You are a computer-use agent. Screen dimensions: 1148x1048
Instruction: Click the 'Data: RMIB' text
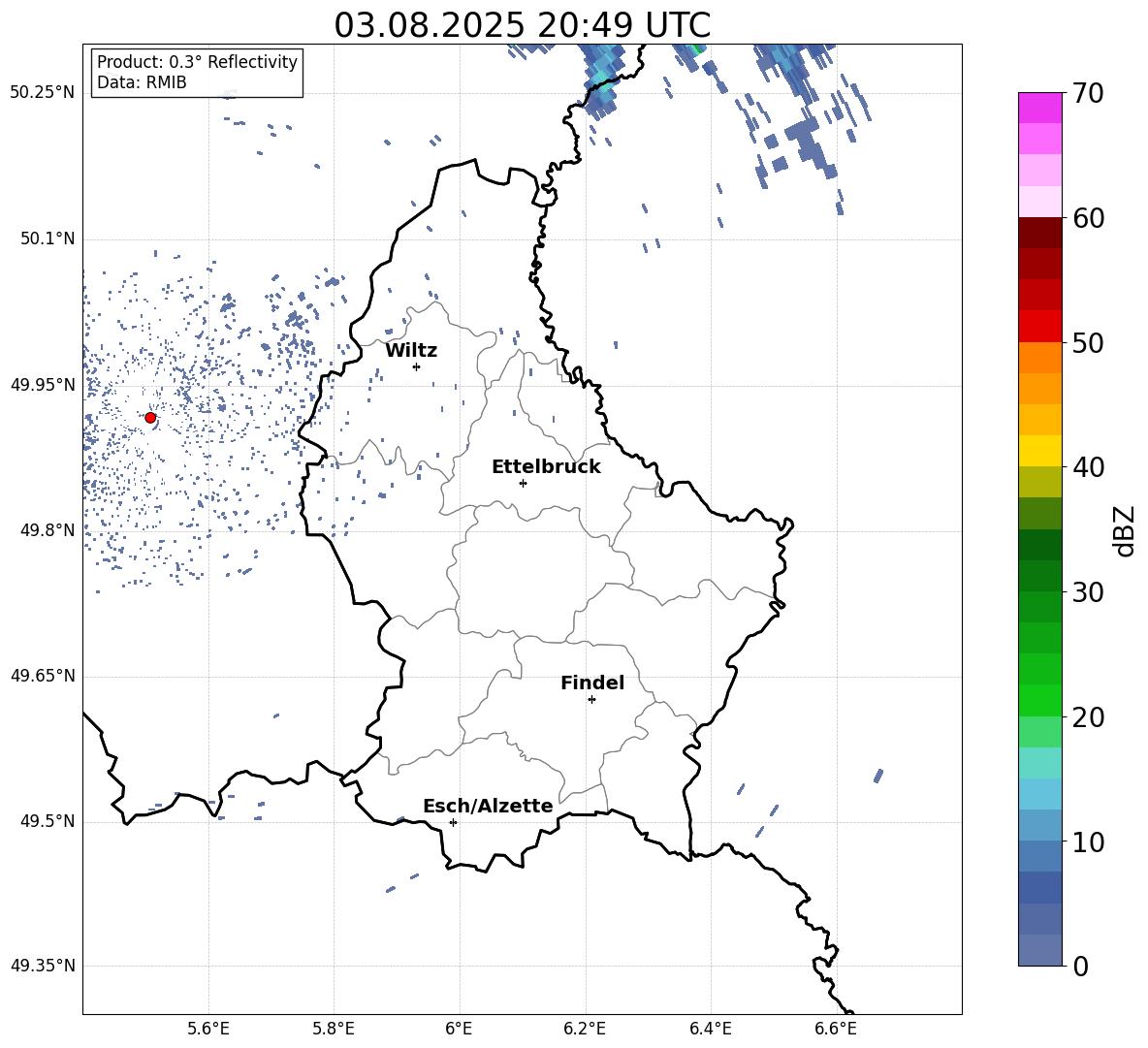tap(142, 82)
